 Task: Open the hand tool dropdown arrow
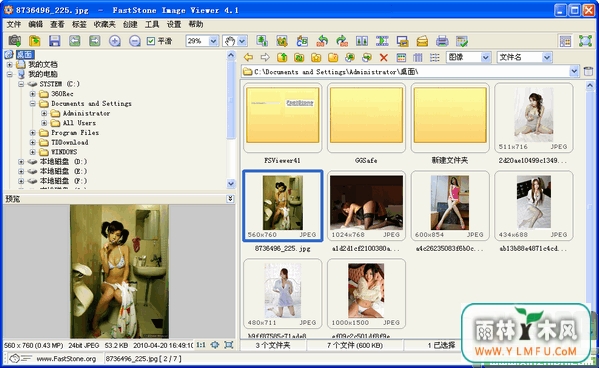coord(242,41)
